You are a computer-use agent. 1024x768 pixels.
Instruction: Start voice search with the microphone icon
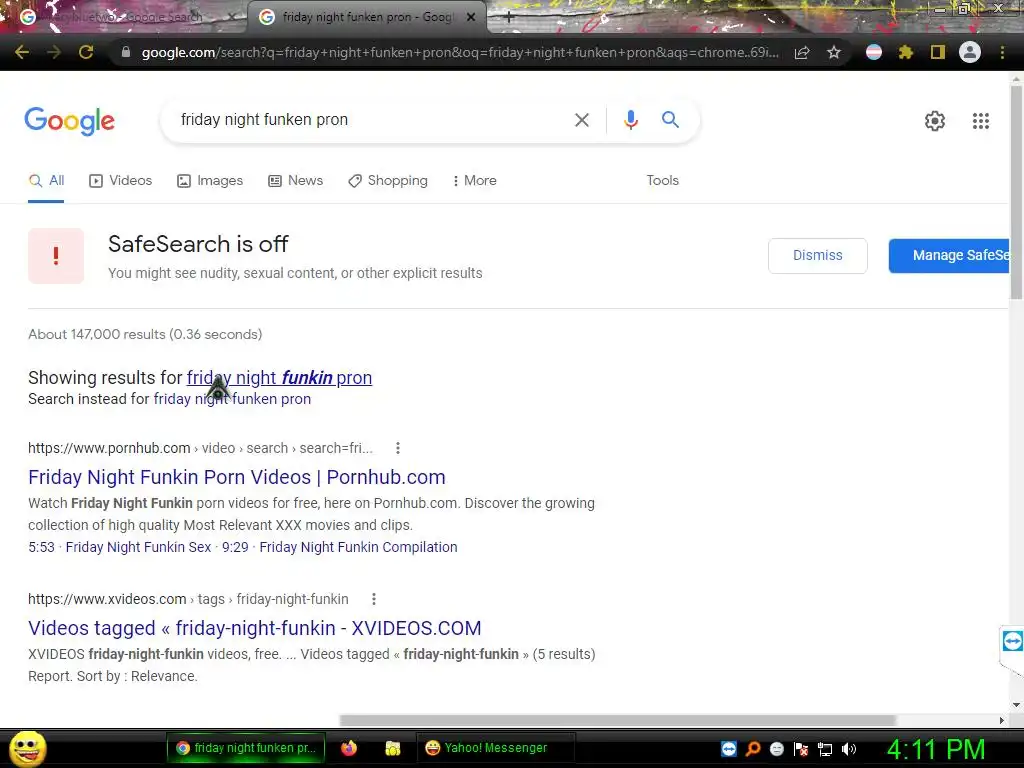pyautogui.click(x=631, y=120)
